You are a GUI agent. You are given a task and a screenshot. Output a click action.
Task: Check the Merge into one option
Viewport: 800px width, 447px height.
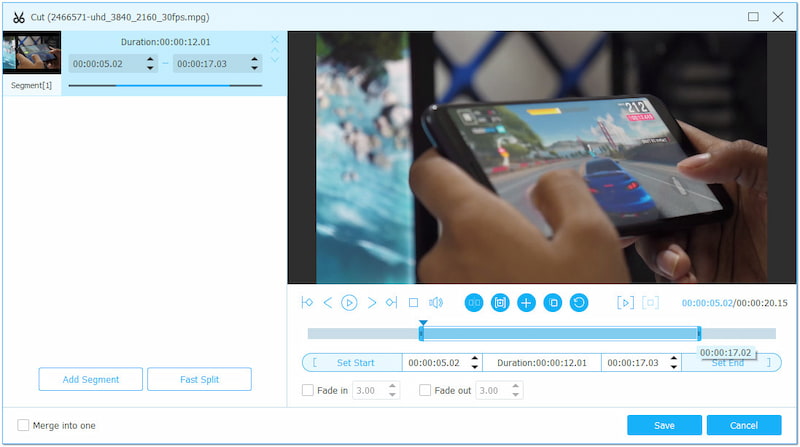pyautogui.click(x=23, y=425)
